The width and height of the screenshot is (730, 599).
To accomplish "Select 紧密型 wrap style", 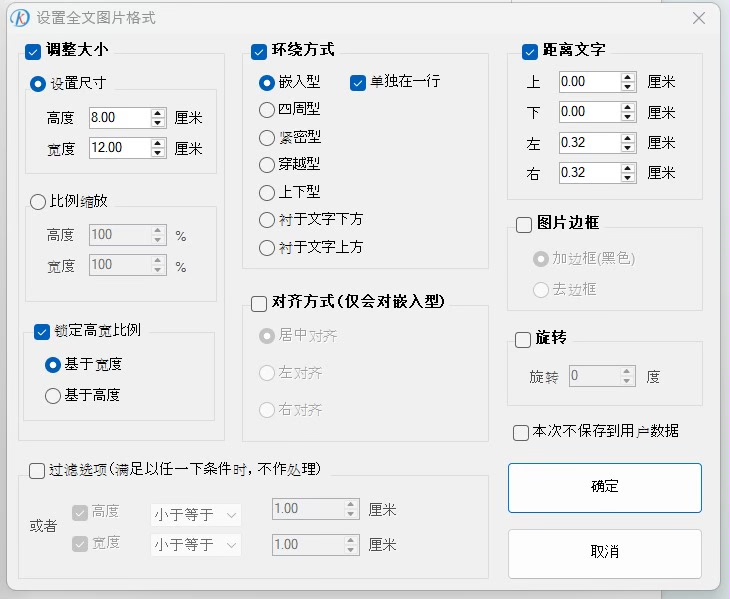I will pyautogui.click(x=267, y=138).
